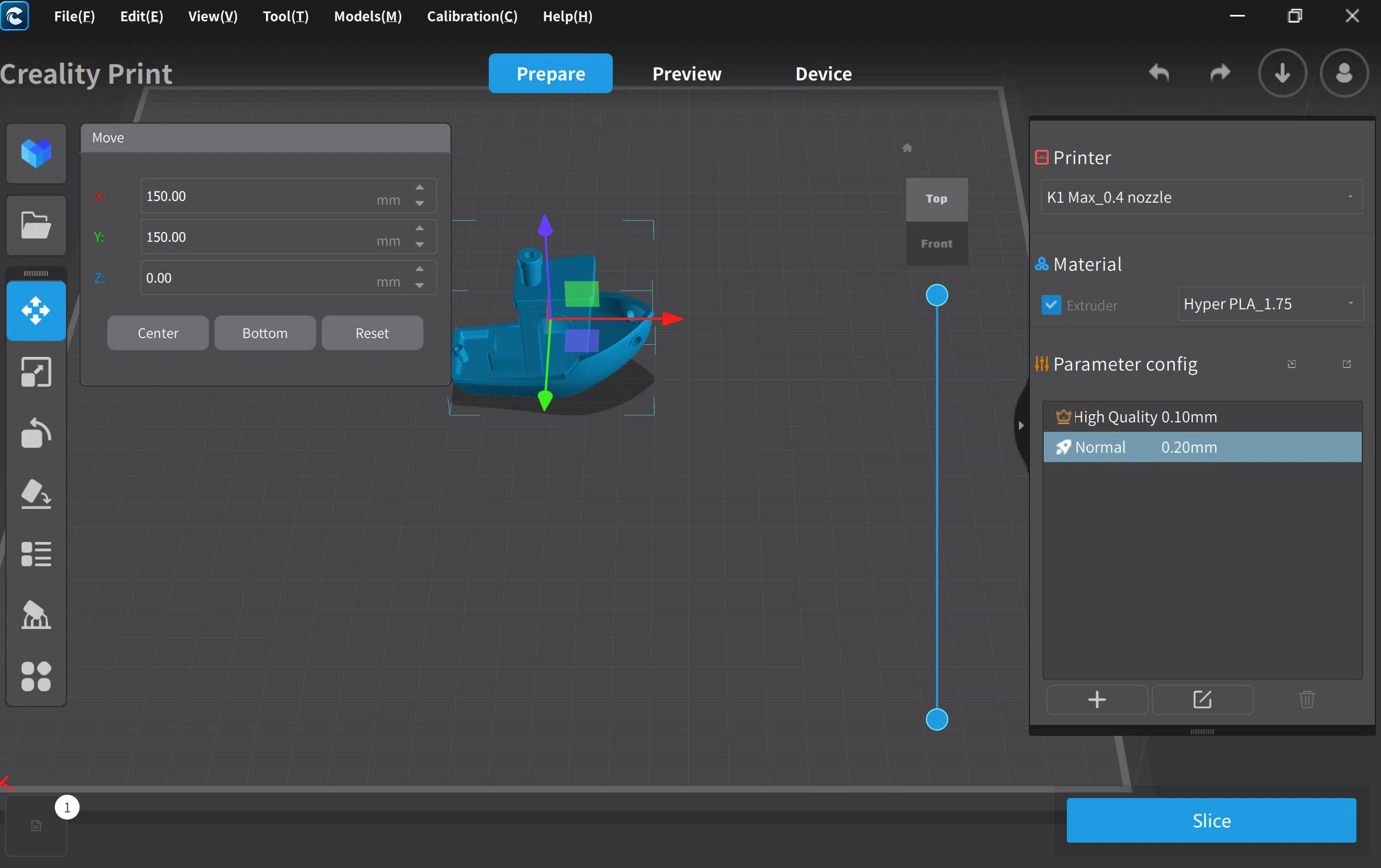
Task: Decrease X position with down arrow
Action: 420,204
